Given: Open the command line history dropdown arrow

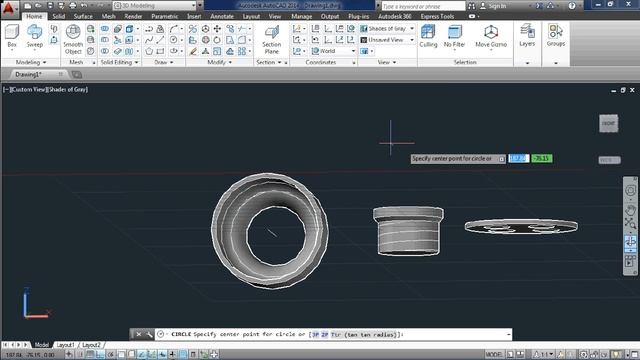Looking at the screenshot, I should click(508, 335).
